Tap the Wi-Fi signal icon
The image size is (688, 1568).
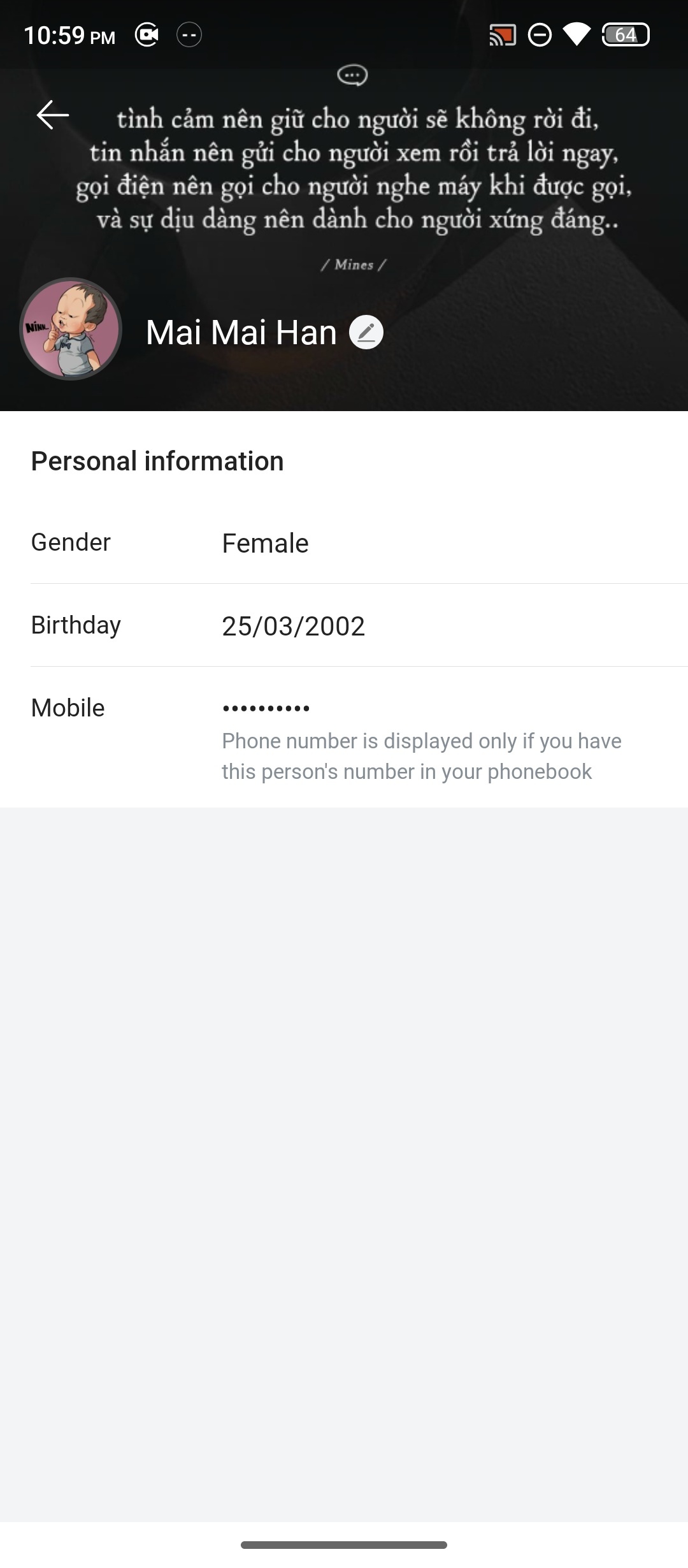pos(577,35)
